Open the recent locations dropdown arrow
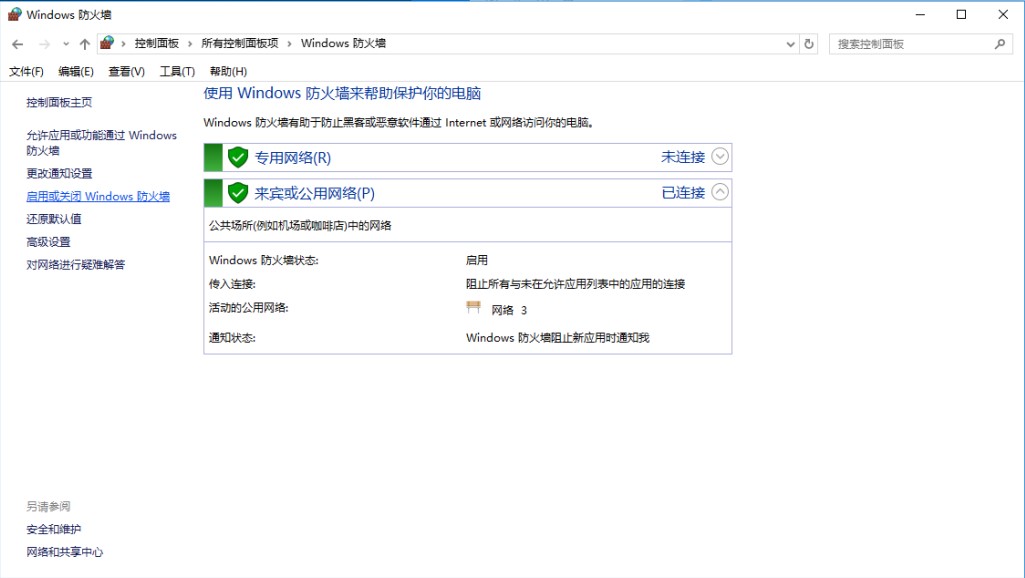 [65, 44]
